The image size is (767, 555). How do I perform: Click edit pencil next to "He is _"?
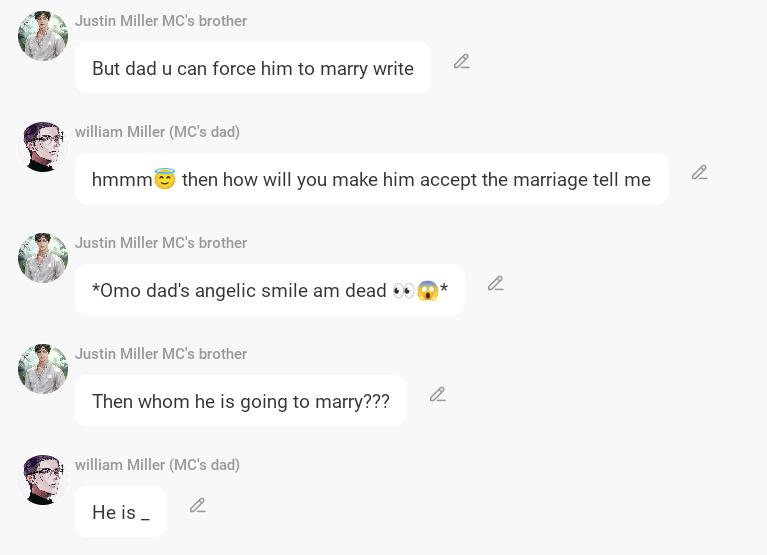[x=197, y=506]
